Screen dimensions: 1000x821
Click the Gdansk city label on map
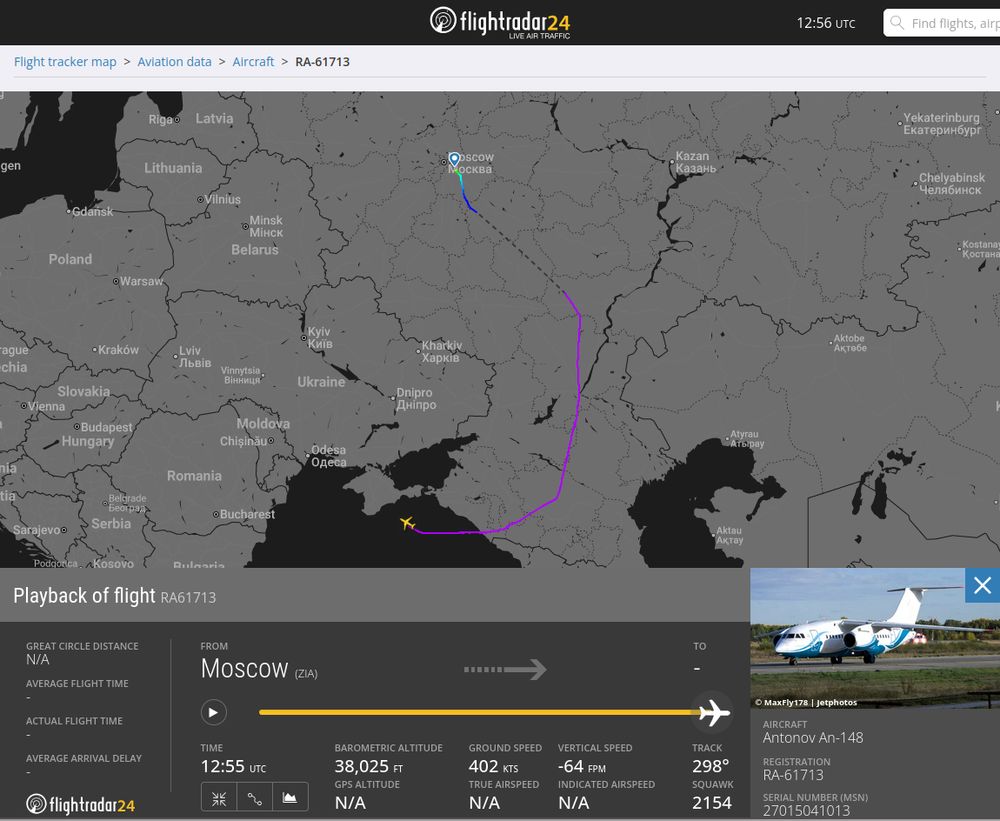92,211
